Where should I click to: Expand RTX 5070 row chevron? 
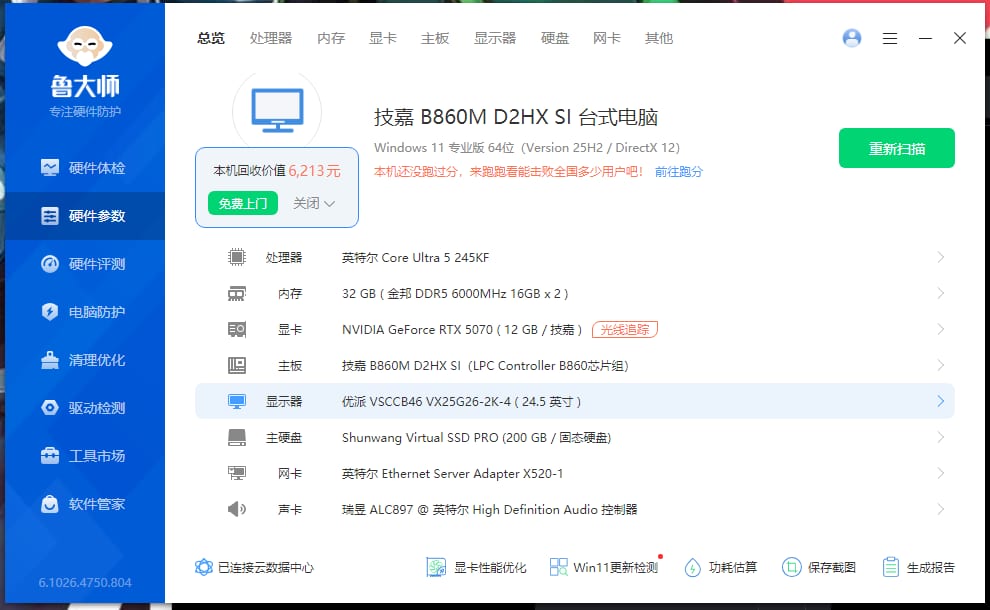click(x=941, y=330)
